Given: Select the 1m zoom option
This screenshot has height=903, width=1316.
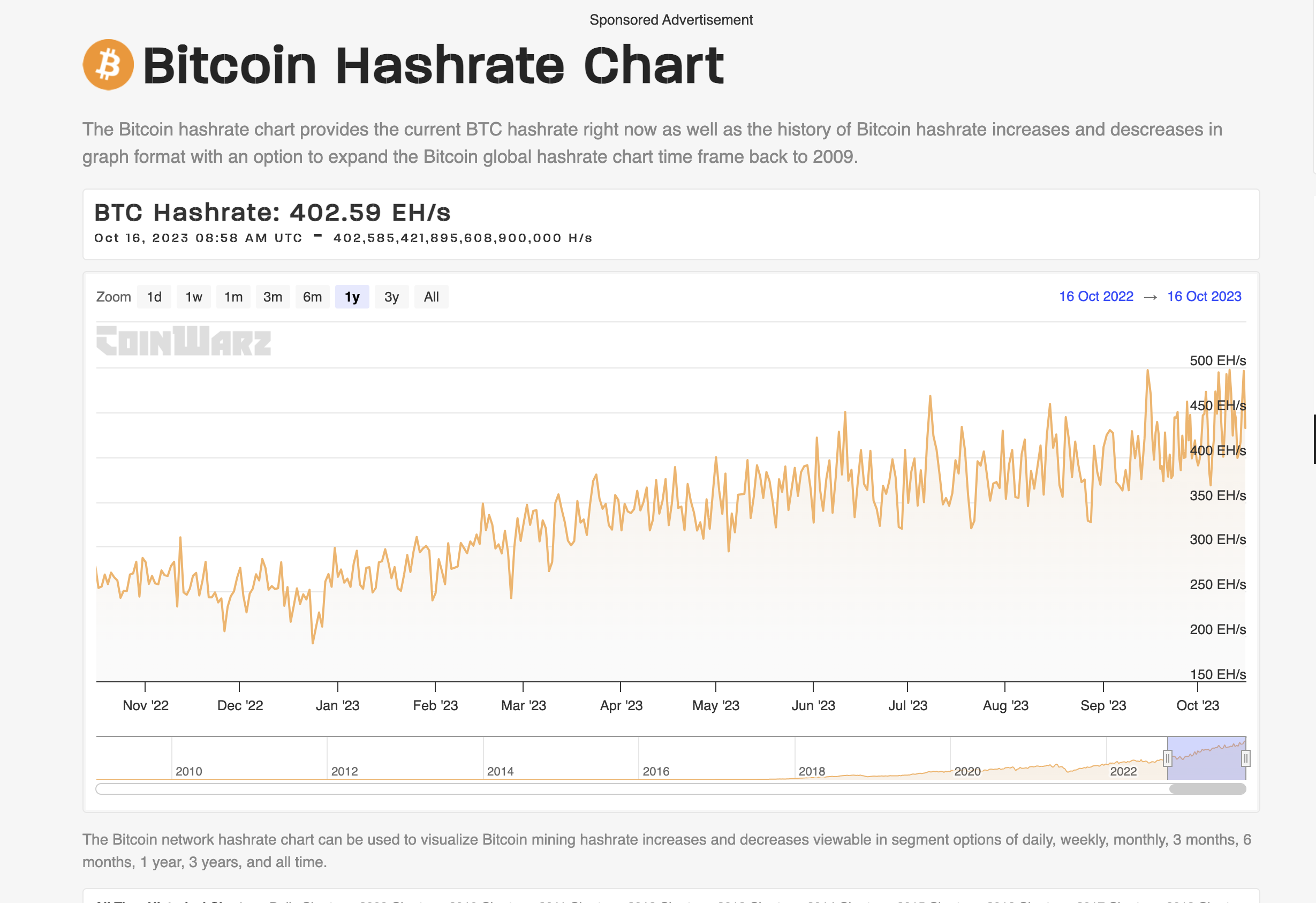Looking at the screenshot, I should [233, 296].
